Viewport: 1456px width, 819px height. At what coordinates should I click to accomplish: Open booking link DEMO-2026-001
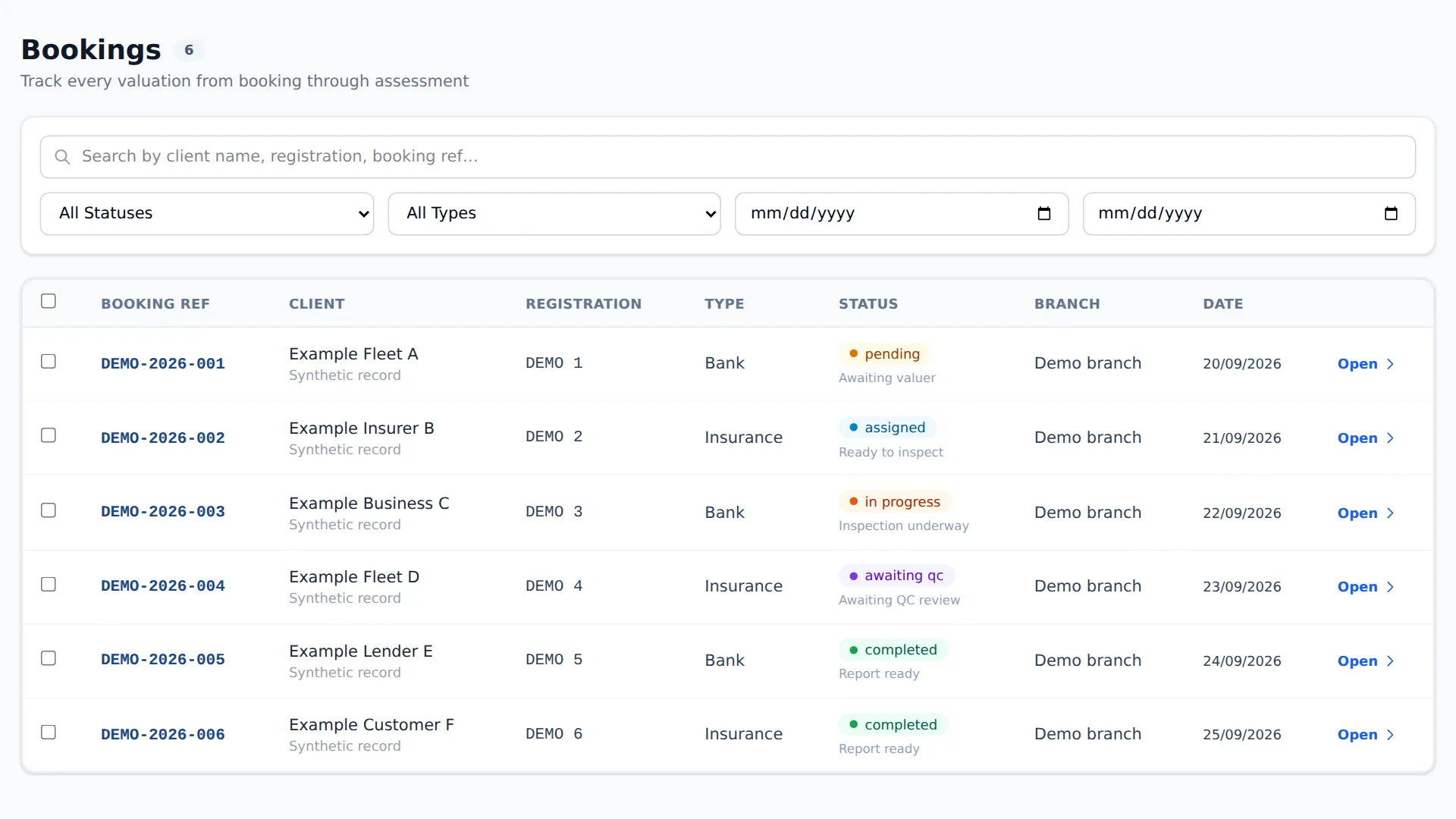[x=163, y=364]
